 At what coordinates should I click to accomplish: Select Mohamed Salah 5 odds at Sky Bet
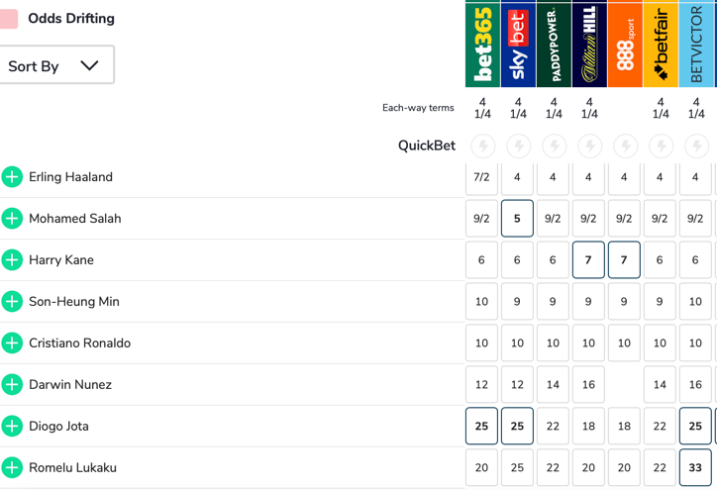click(518, 219)
